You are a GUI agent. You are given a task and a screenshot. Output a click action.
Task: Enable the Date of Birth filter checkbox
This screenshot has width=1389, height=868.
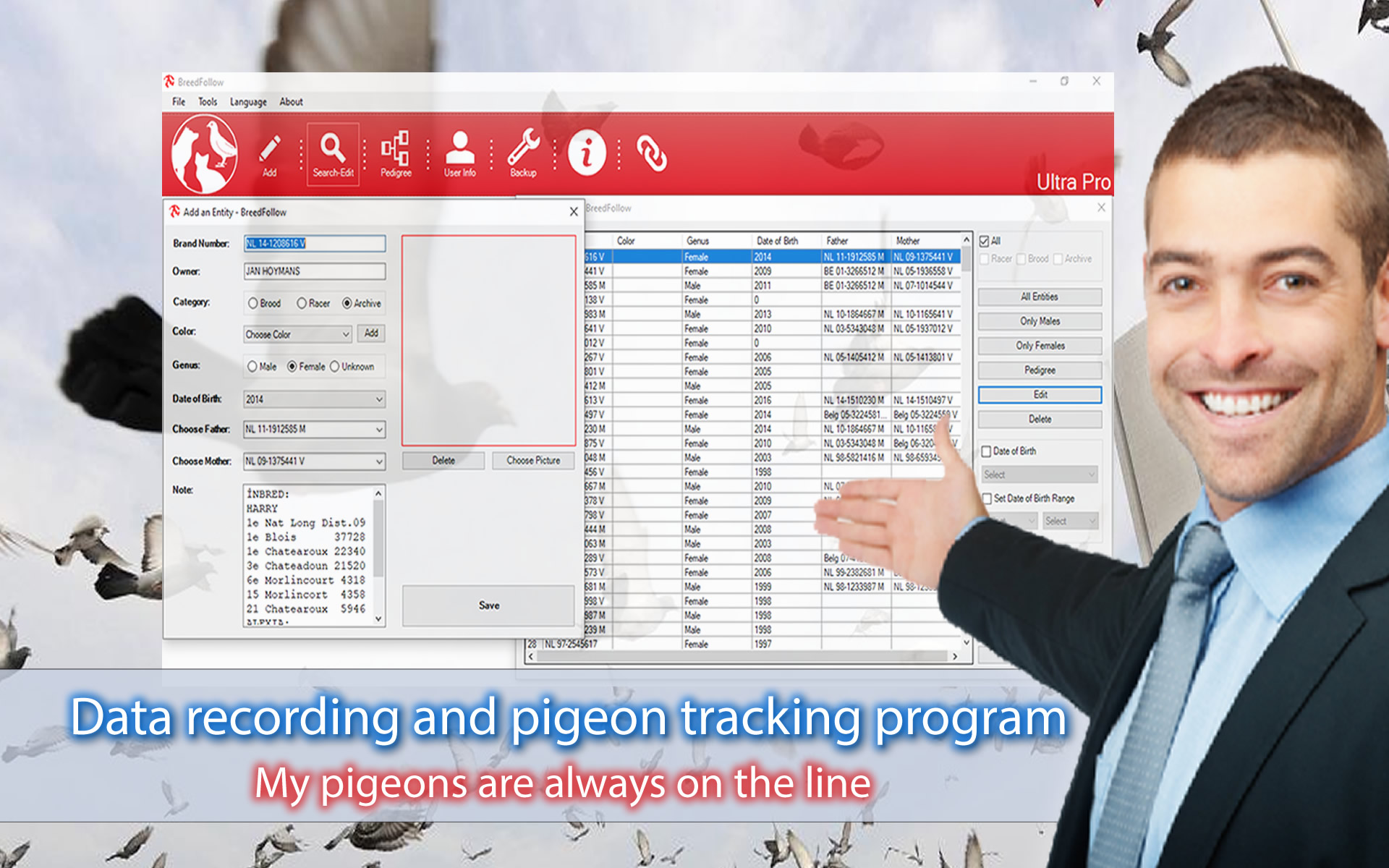[x=985, y=451]
